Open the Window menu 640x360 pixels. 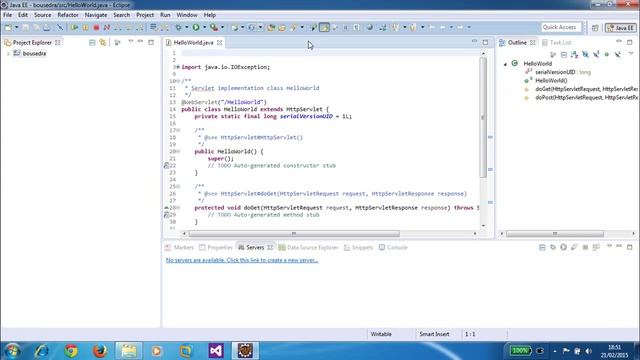[187, 15]
